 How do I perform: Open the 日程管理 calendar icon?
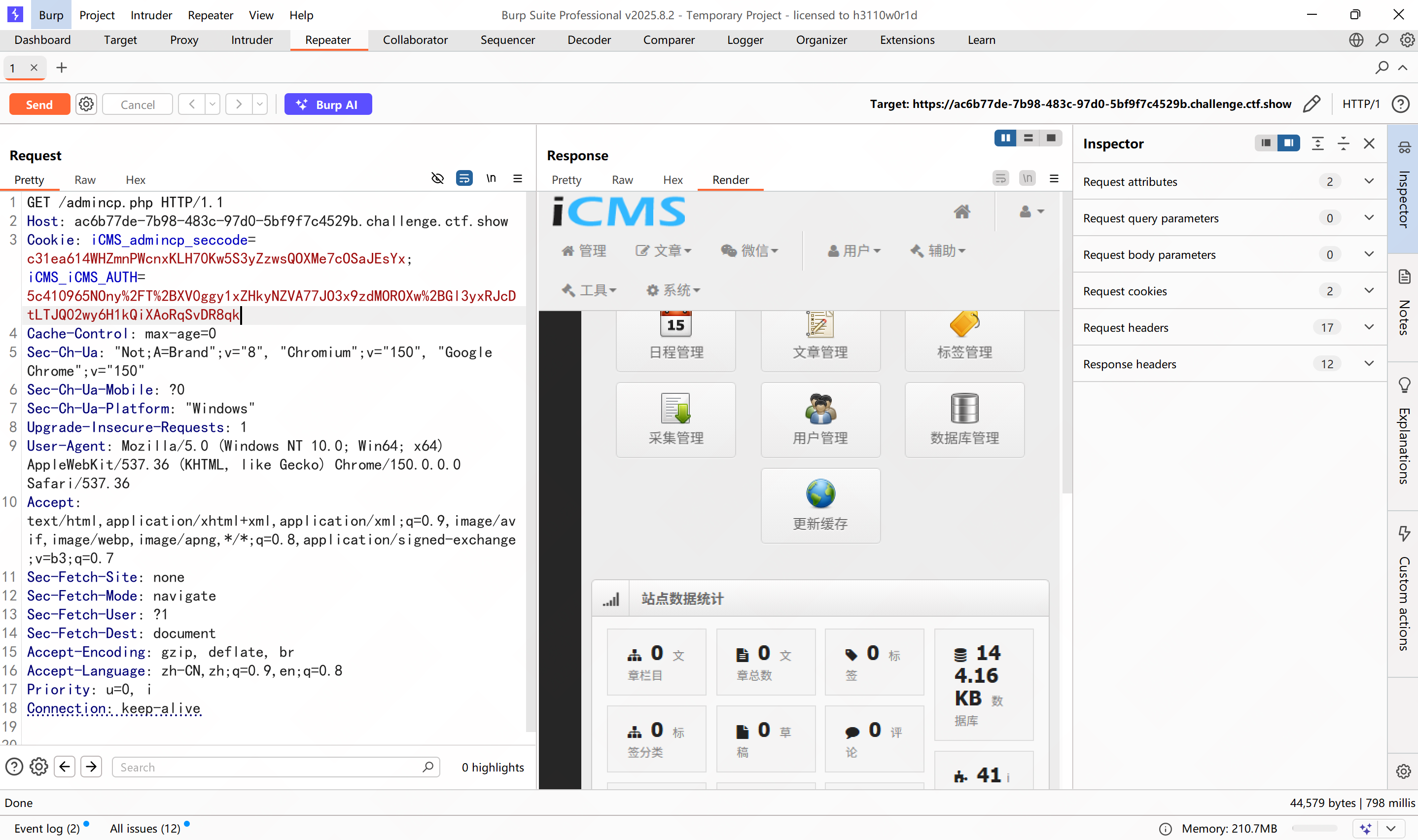point(676,324)
